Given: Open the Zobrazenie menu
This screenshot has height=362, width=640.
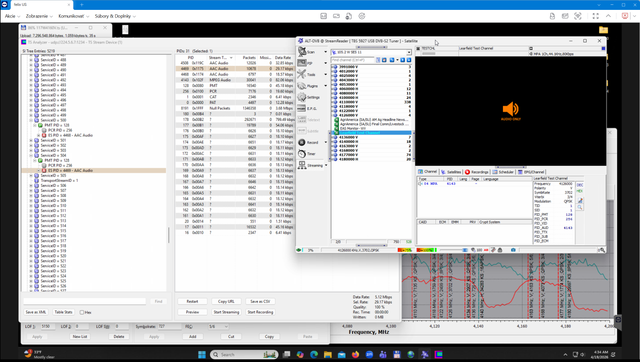Looking at the screenshot, I should pos(39,16).
